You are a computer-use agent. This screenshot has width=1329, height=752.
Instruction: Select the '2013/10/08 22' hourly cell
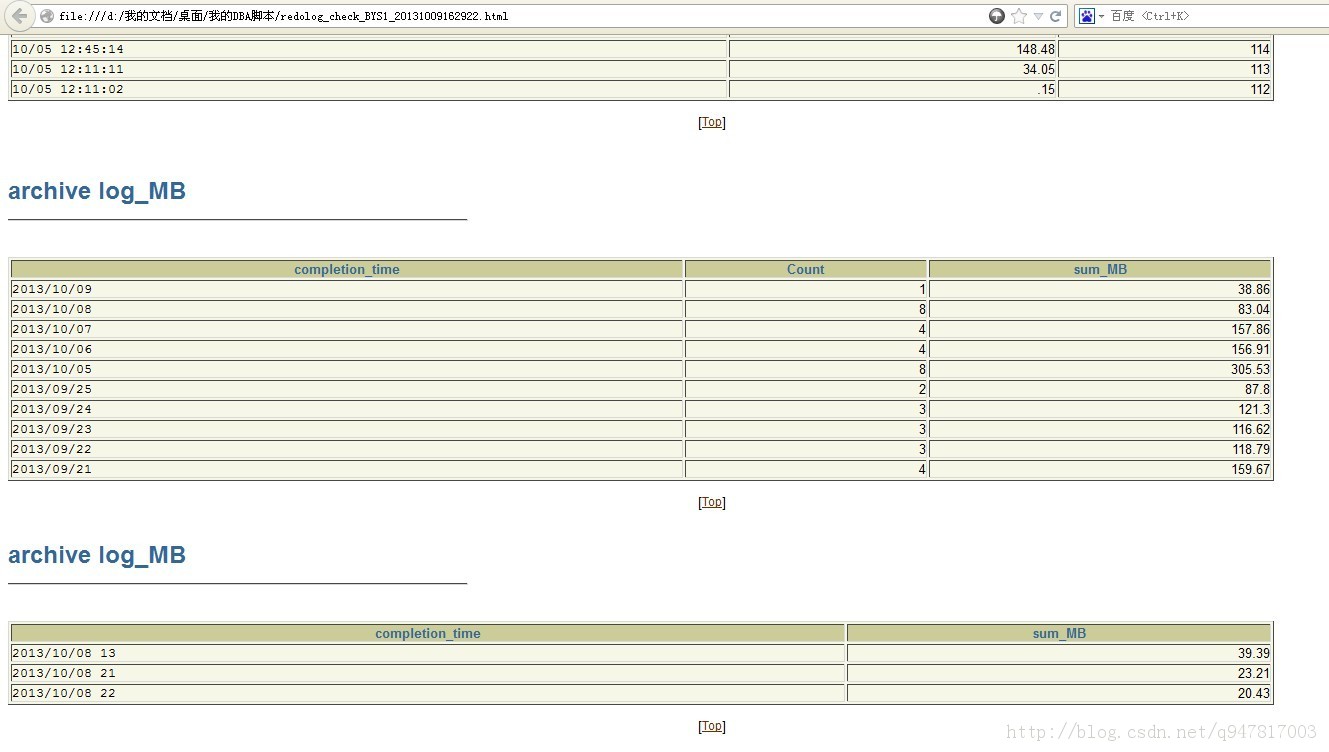(x=428, y=693)
